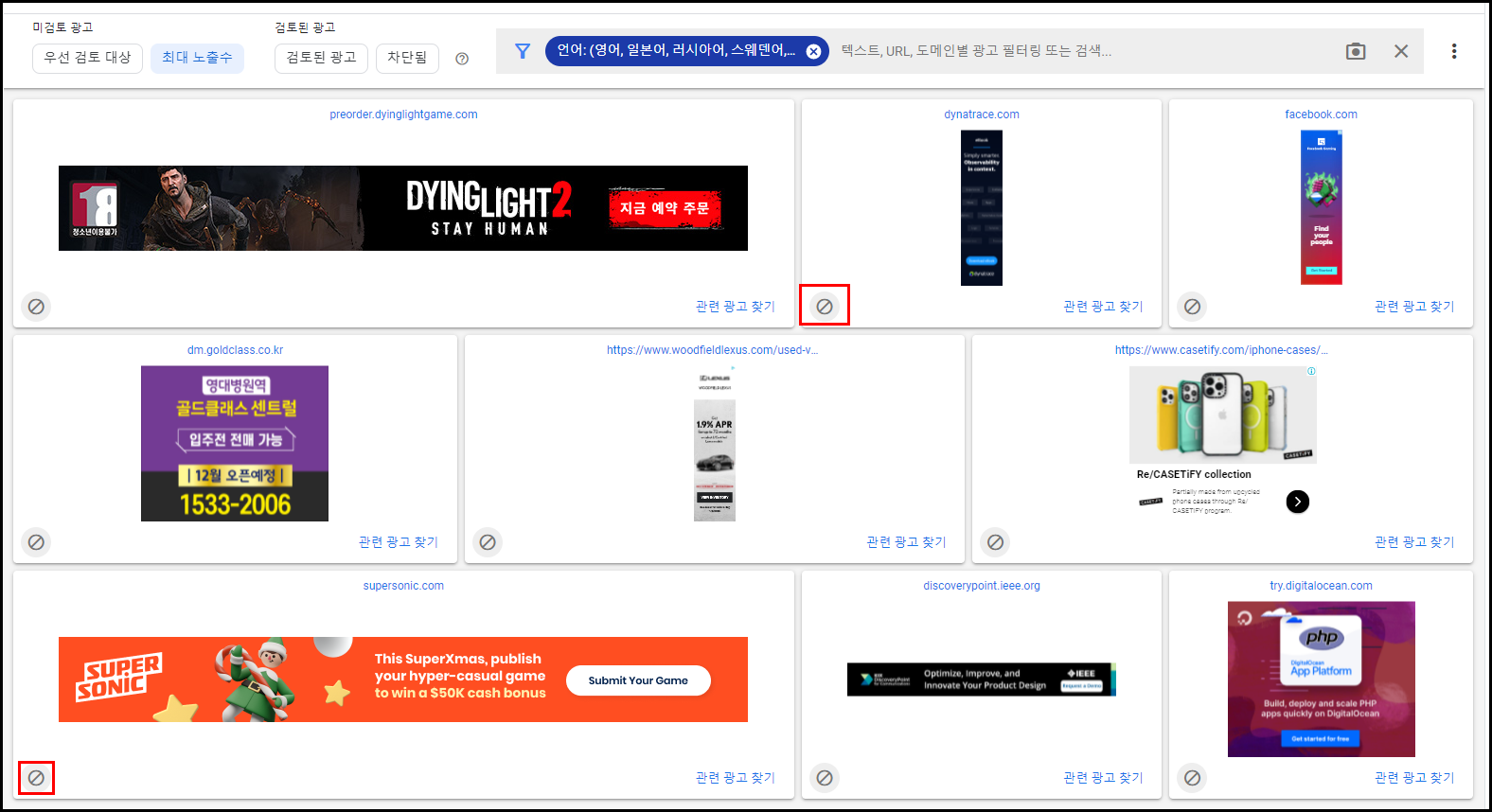Find related ads for Dying Light ad
Viewport: 1492px width, 812px height.
(x=736, y=307)
